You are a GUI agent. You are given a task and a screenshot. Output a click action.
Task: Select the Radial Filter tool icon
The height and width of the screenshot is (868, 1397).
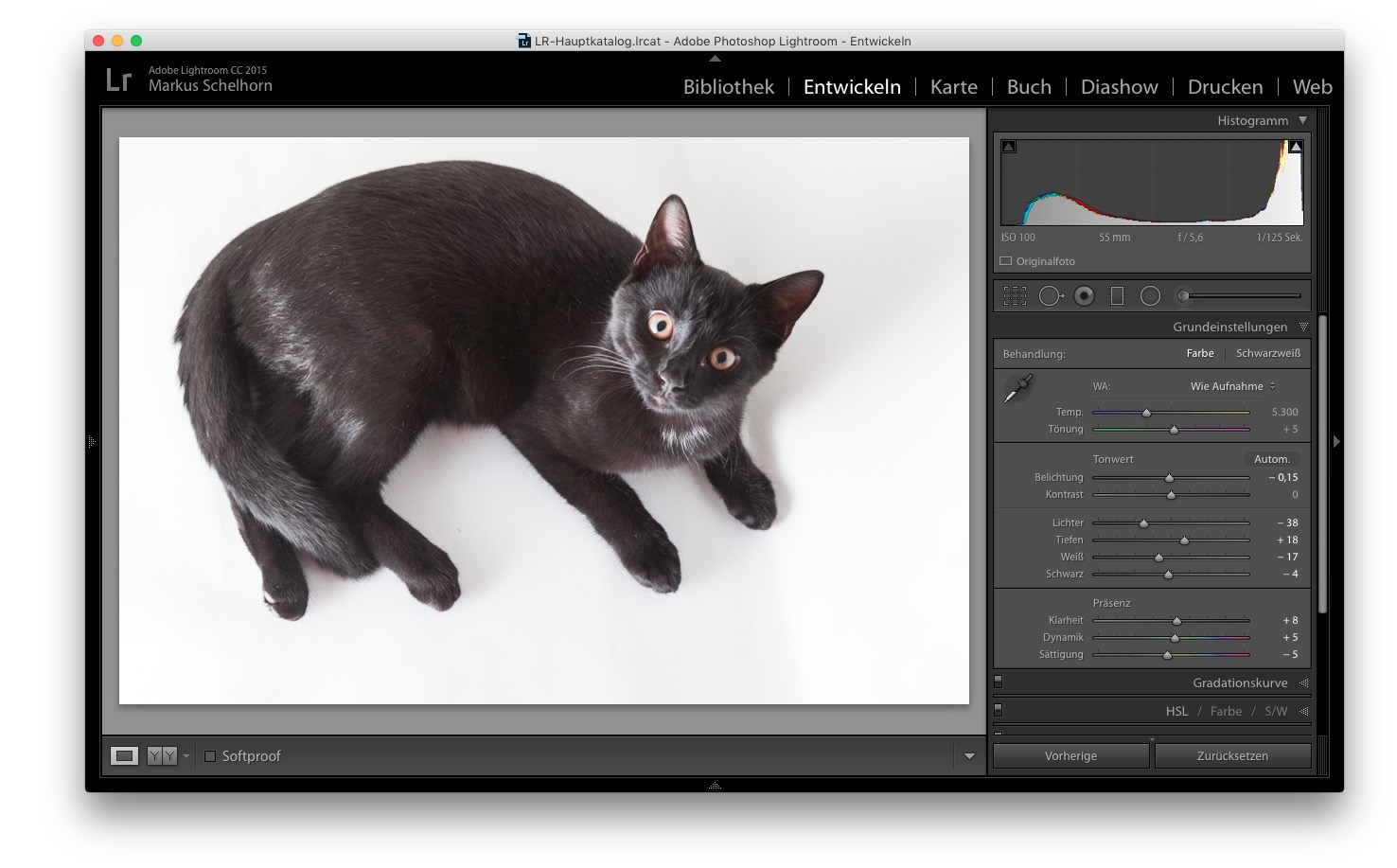coord(1150,296)
